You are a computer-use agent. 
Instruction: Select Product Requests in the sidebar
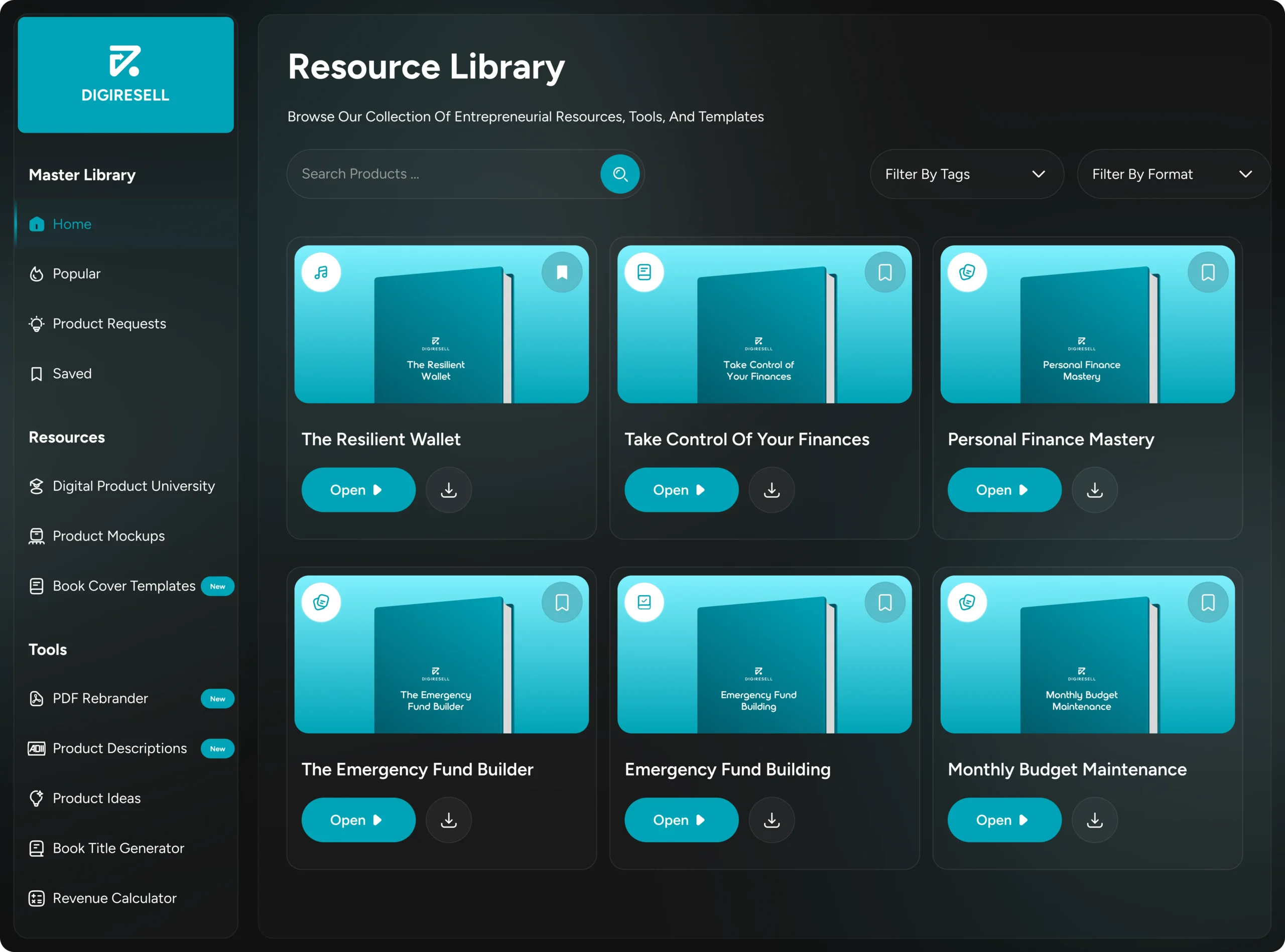(x=108, y=323)
